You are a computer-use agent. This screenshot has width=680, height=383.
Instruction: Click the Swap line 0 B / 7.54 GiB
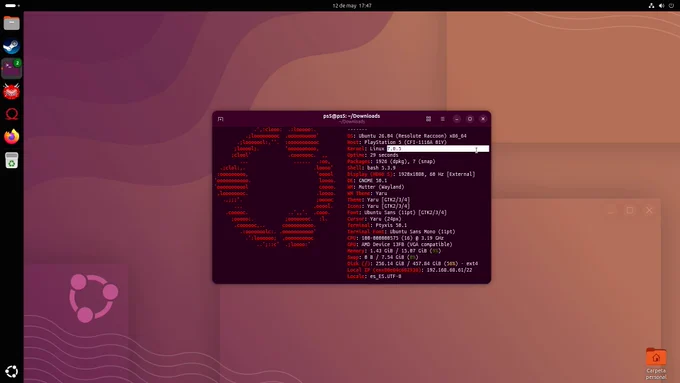383,257
